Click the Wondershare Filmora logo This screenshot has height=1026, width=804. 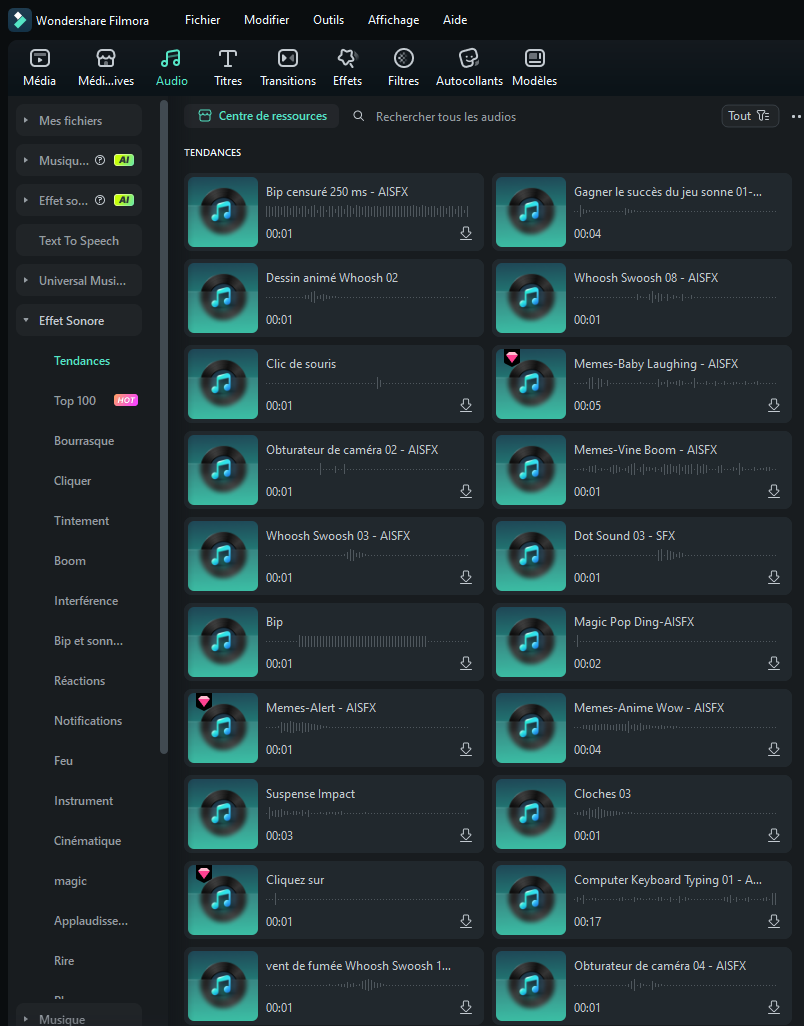pos(20,20)
